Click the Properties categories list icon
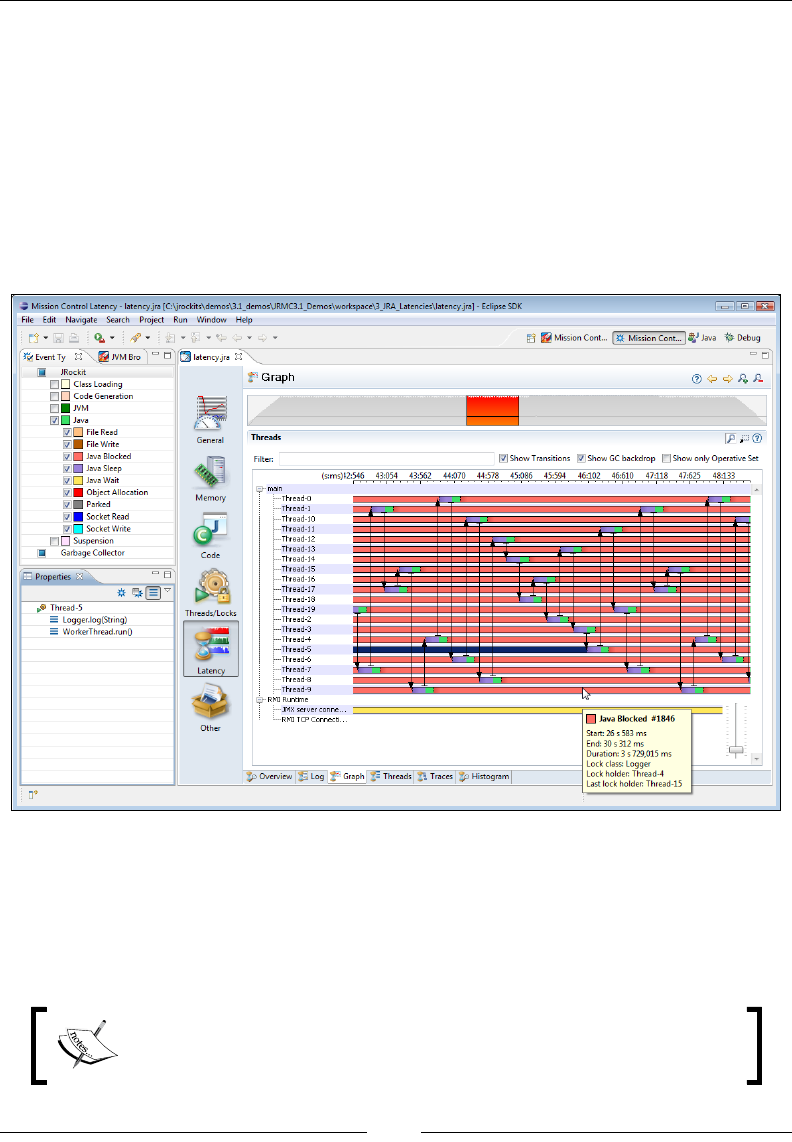This screenshot has width=792, height=1142. click(x=153, y=593)
